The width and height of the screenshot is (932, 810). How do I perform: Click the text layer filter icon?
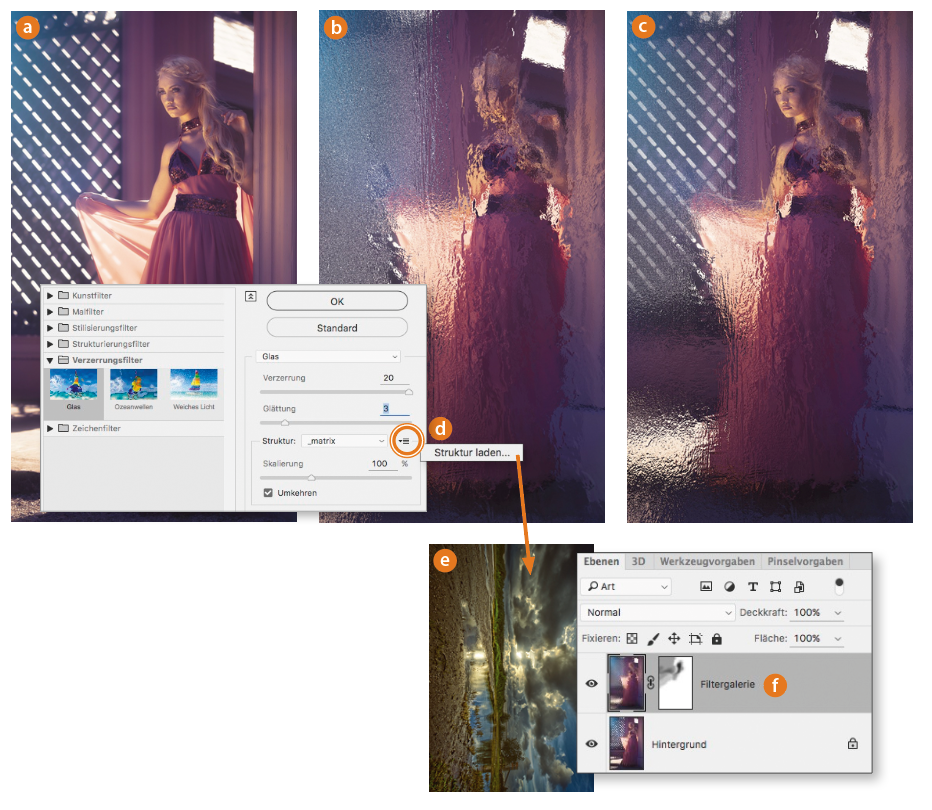pyautogui.click(x=752, y=587)
